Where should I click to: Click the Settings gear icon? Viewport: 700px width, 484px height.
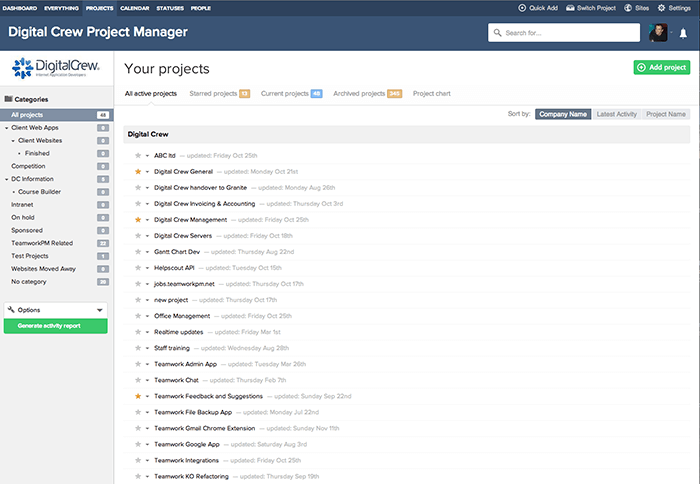pos(661,8)
